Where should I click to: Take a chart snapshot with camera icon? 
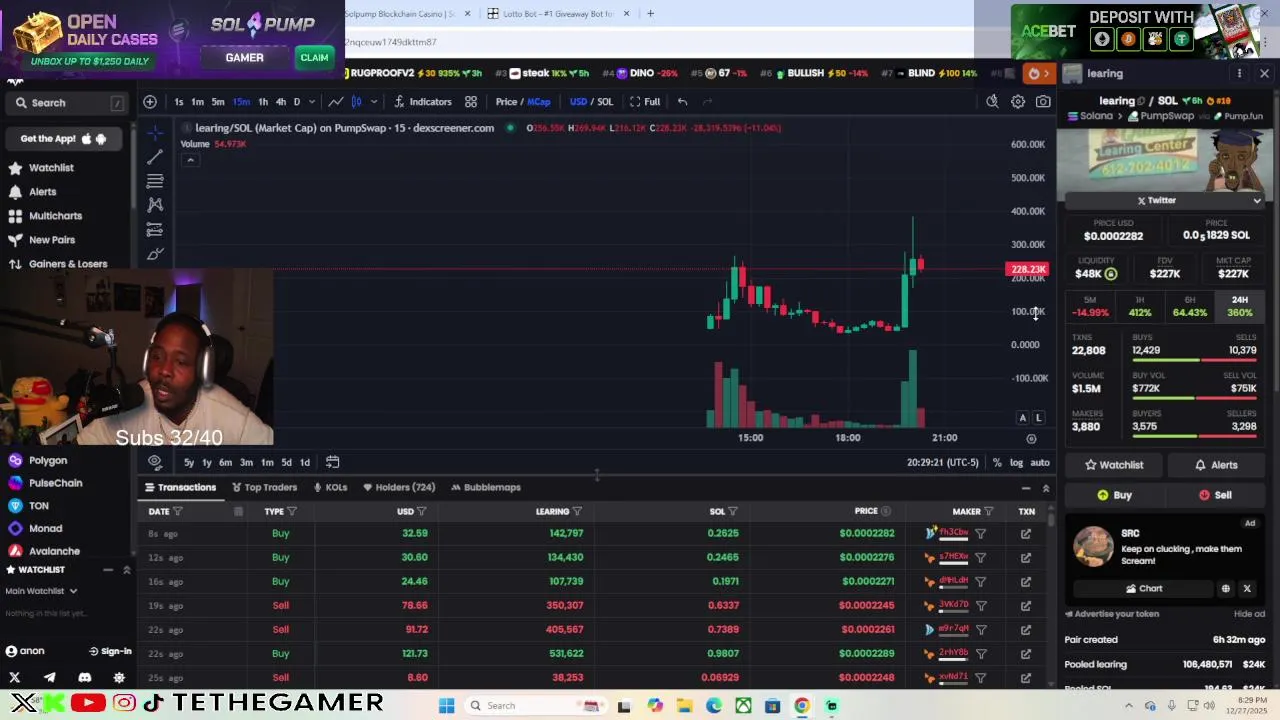click(1043, 101)
